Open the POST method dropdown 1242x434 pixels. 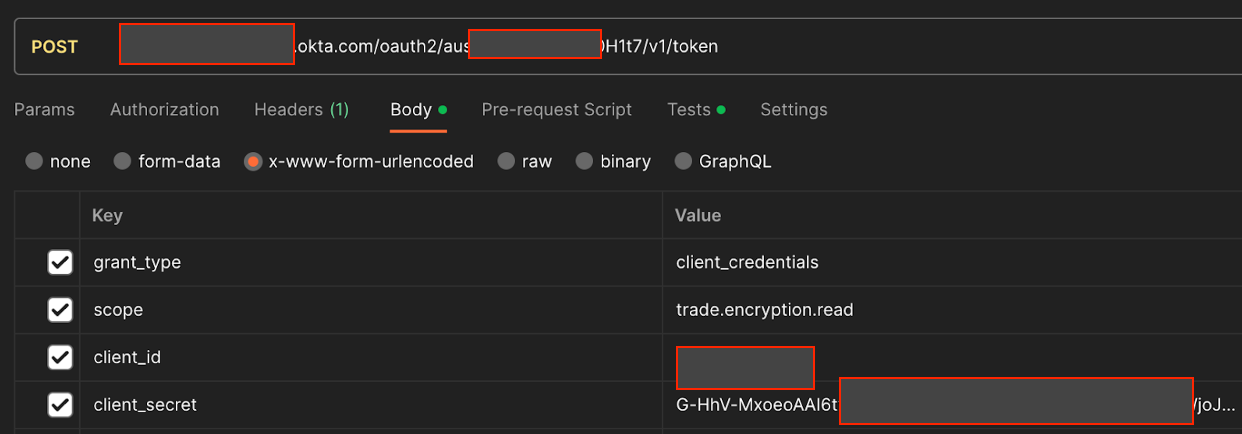pyautogui.click(x=55, y=46)
